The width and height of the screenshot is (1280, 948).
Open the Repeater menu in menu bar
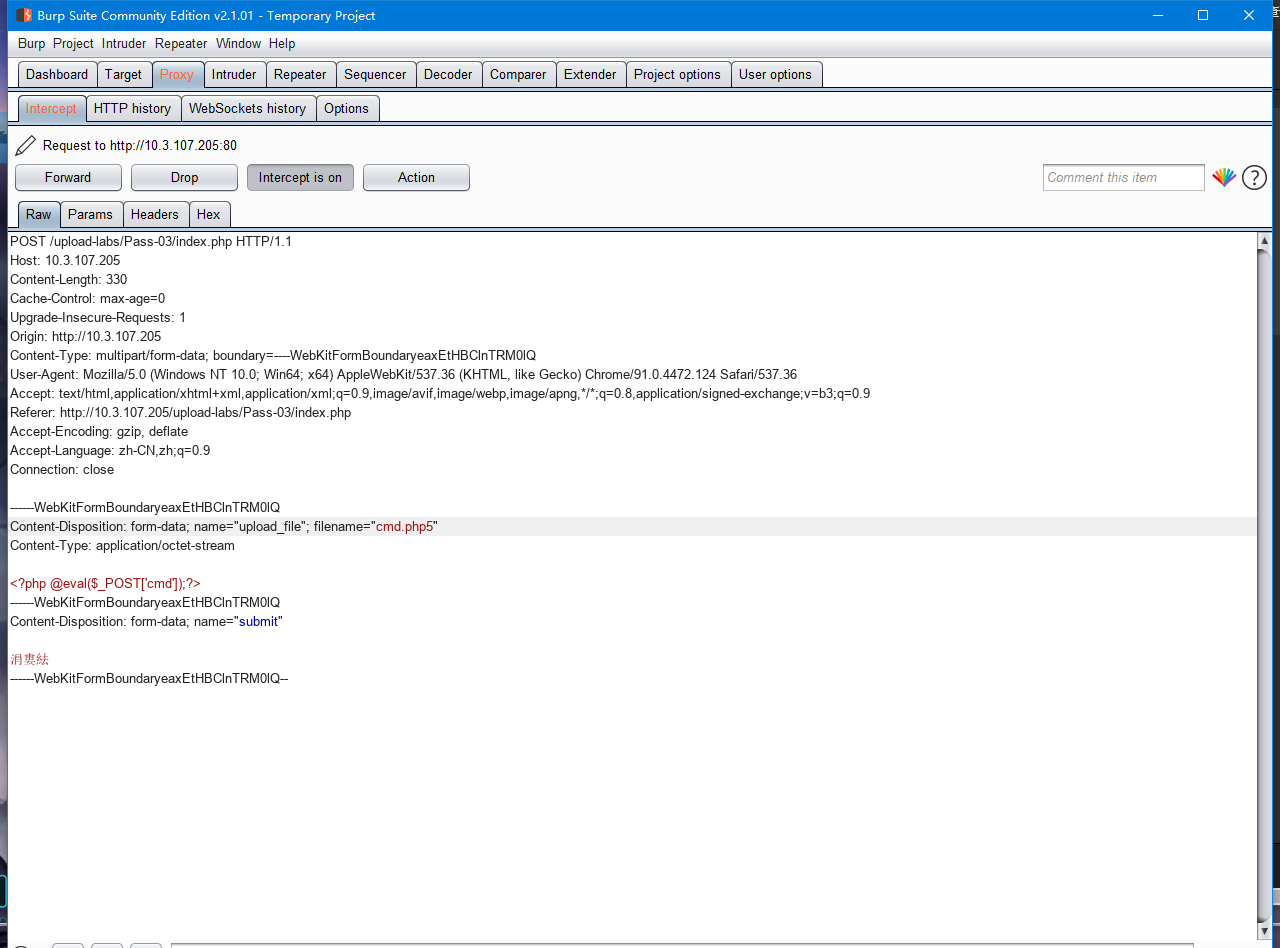click(x=181, y=43)
